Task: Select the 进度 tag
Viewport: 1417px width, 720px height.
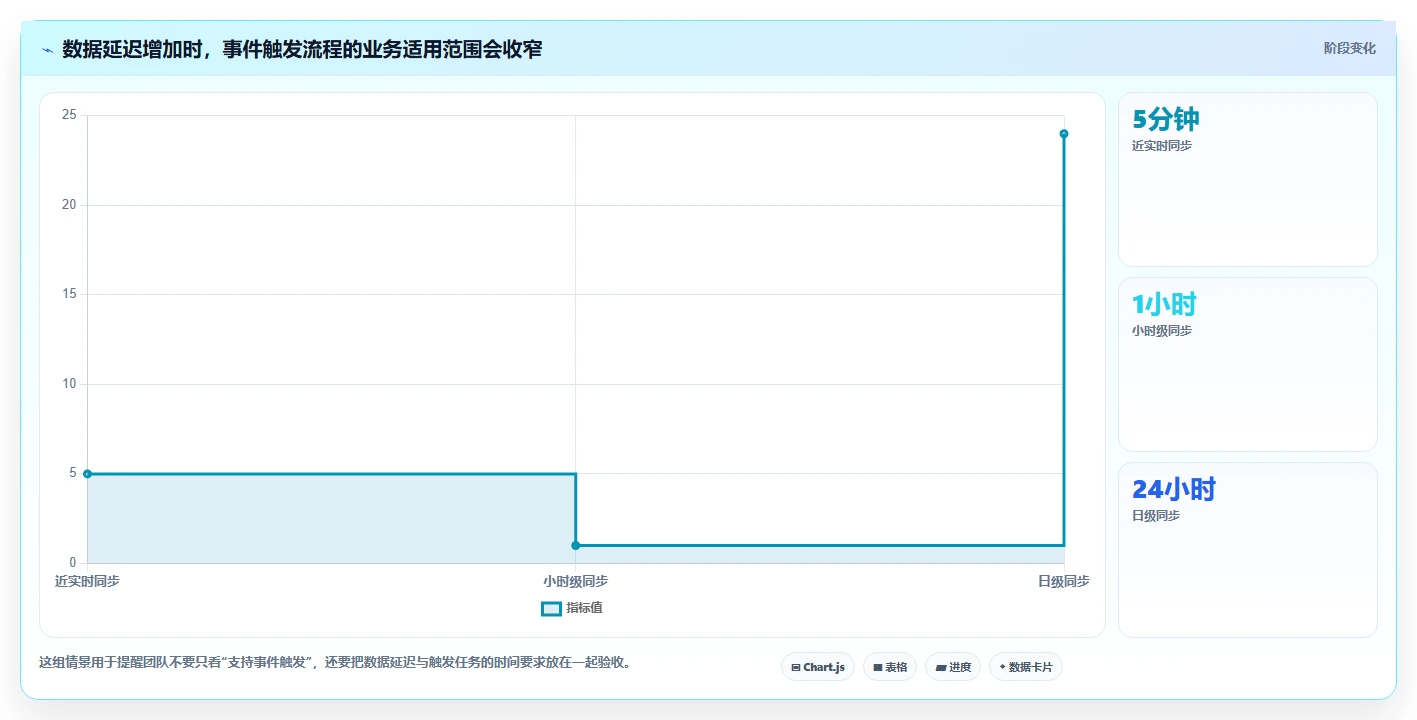Action: tap(952, 667)
